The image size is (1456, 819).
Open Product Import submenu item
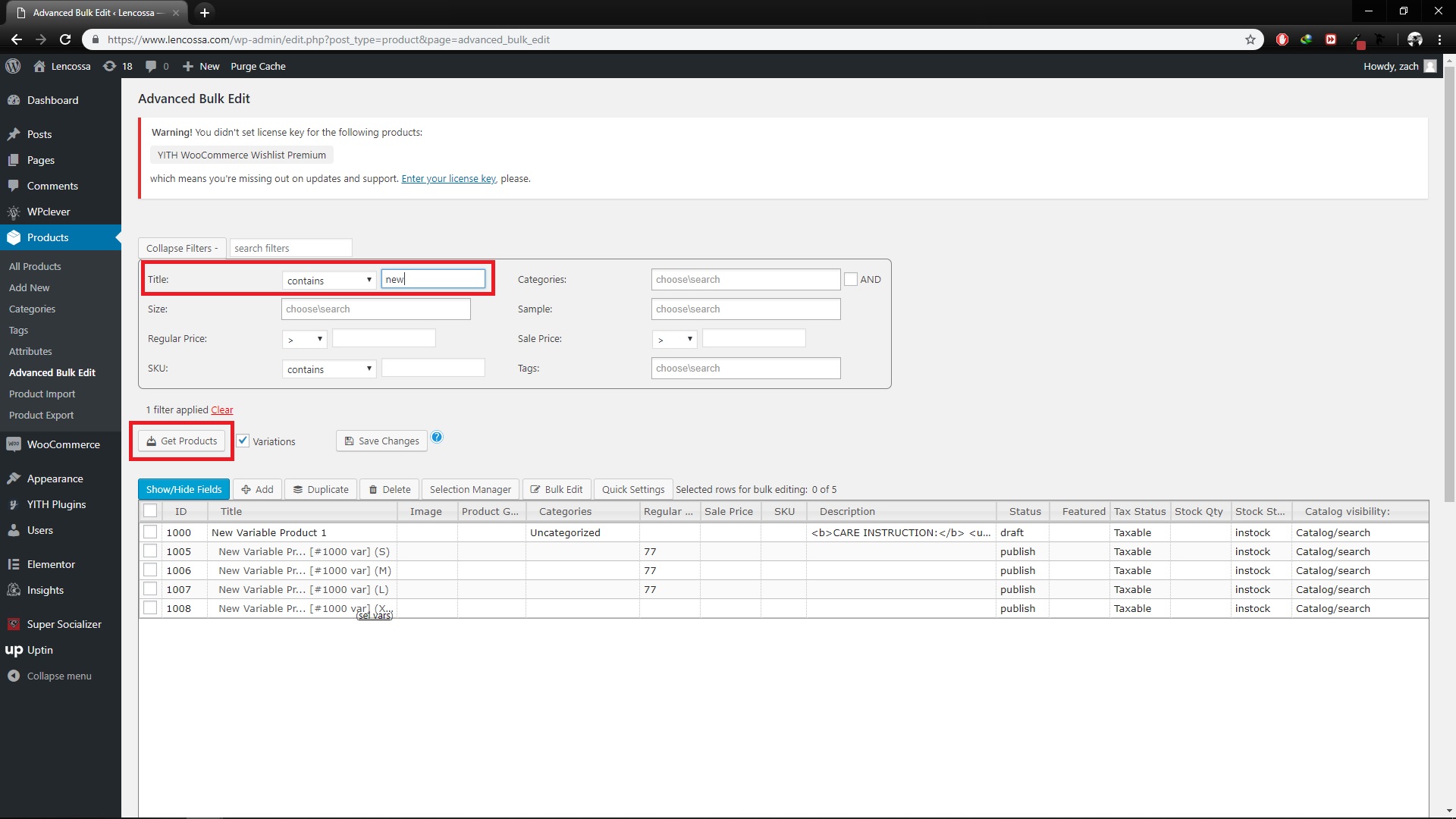pyautogui.click(x=42, y=394)
